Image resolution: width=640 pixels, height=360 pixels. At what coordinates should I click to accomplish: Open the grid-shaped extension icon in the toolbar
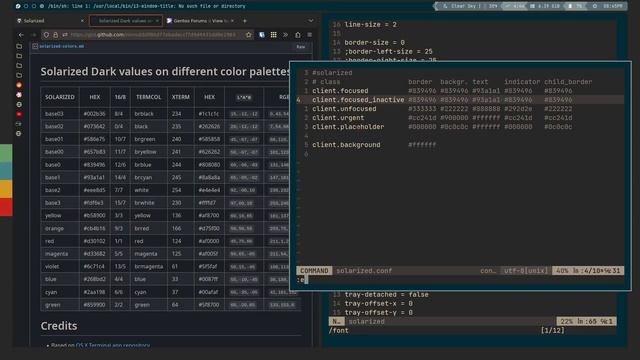273,35
